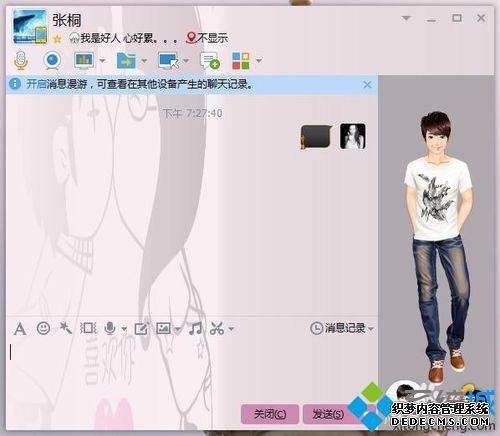
Task: Open the colorful apps grid icon
Action: (x=241, y=61)
